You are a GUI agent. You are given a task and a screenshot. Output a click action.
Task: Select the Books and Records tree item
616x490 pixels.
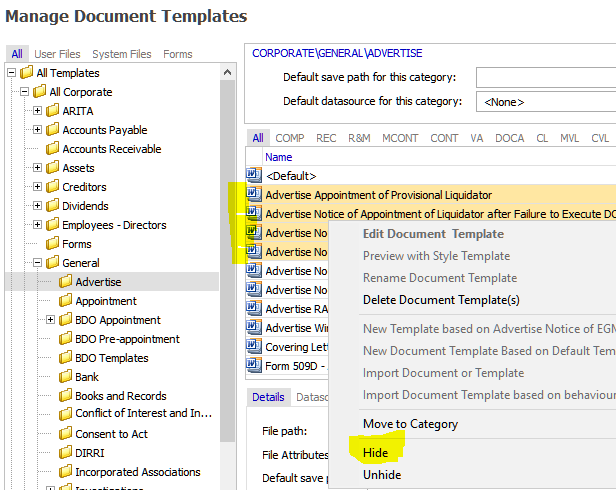(120, 396)
